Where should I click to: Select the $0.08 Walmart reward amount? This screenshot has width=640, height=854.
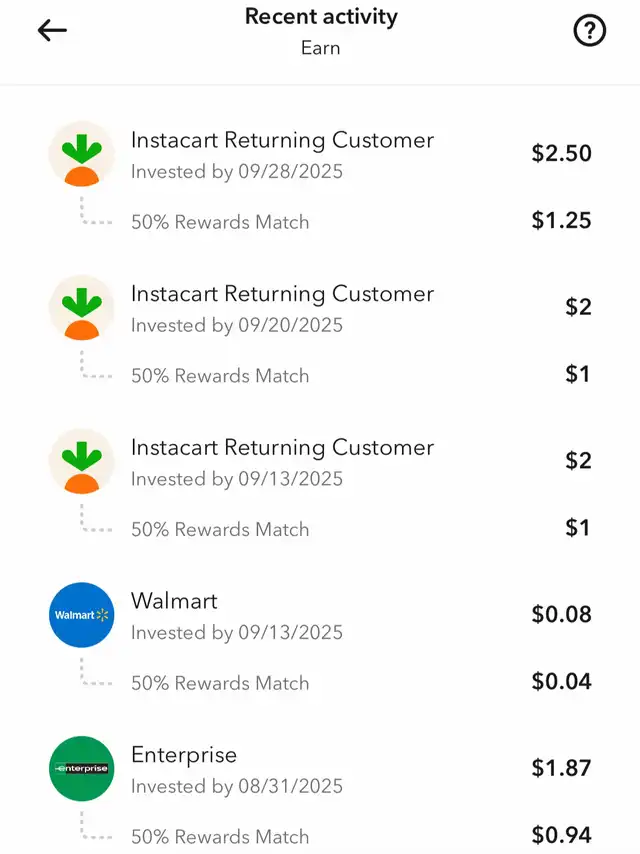coord(562,614)
